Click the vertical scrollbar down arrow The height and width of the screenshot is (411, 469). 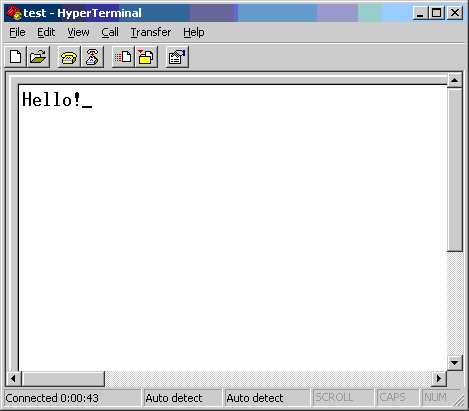coord(455,363)
